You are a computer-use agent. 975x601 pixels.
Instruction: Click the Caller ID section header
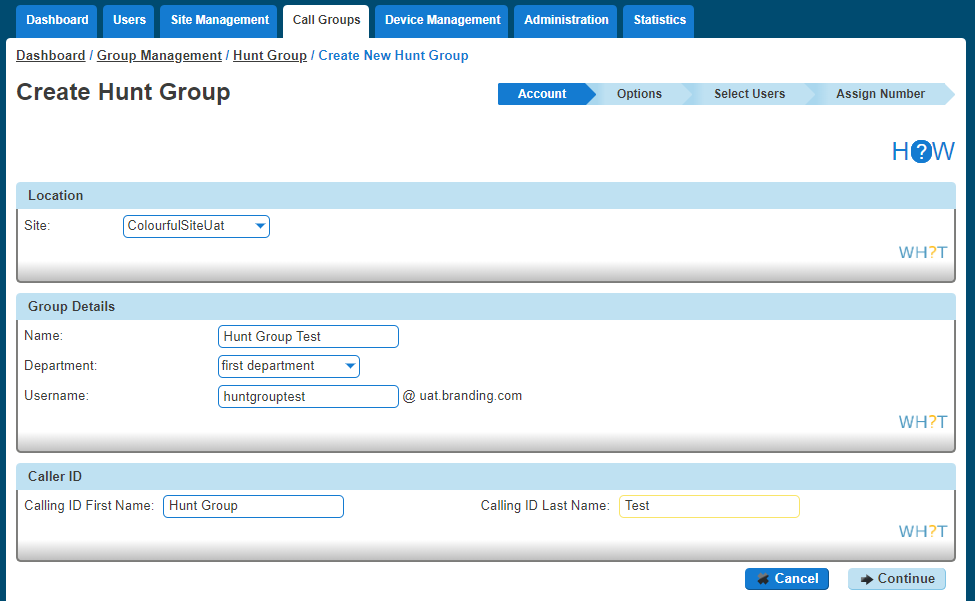point(486,476)
